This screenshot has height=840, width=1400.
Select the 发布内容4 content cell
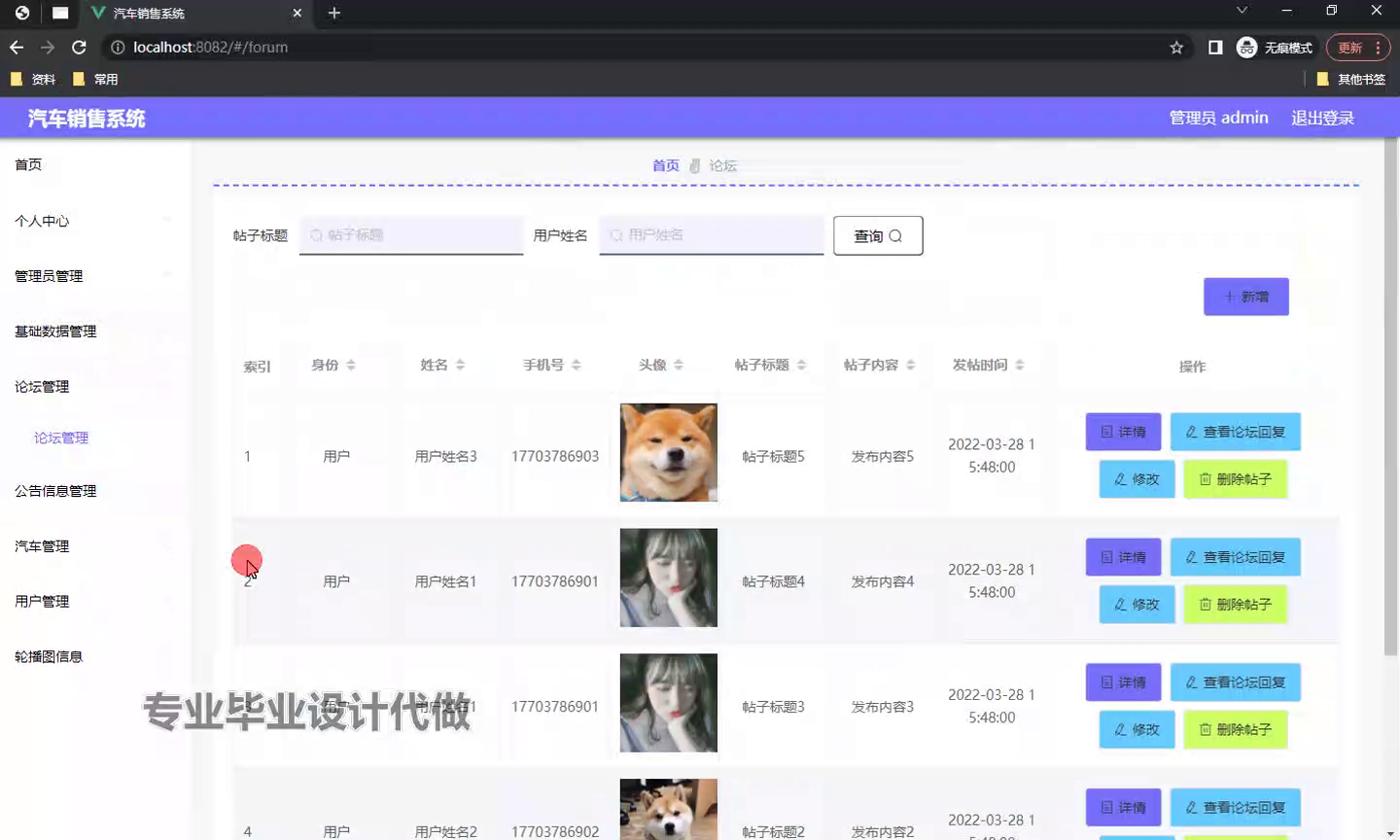point(883,581)
